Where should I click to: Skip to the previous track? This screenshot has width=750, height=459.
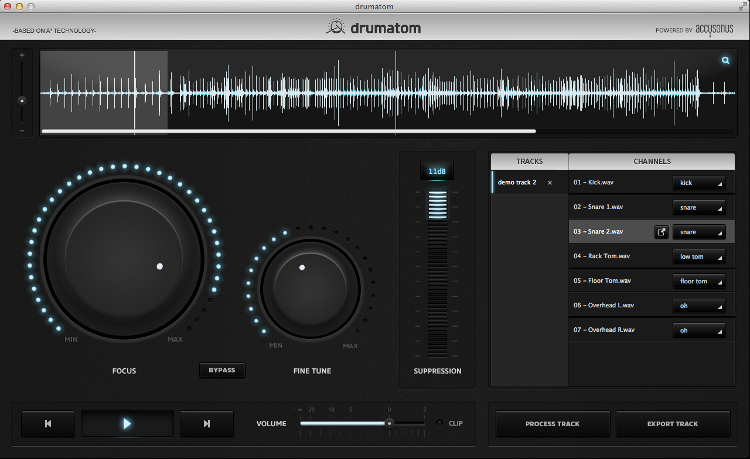[x=48, y=424]
